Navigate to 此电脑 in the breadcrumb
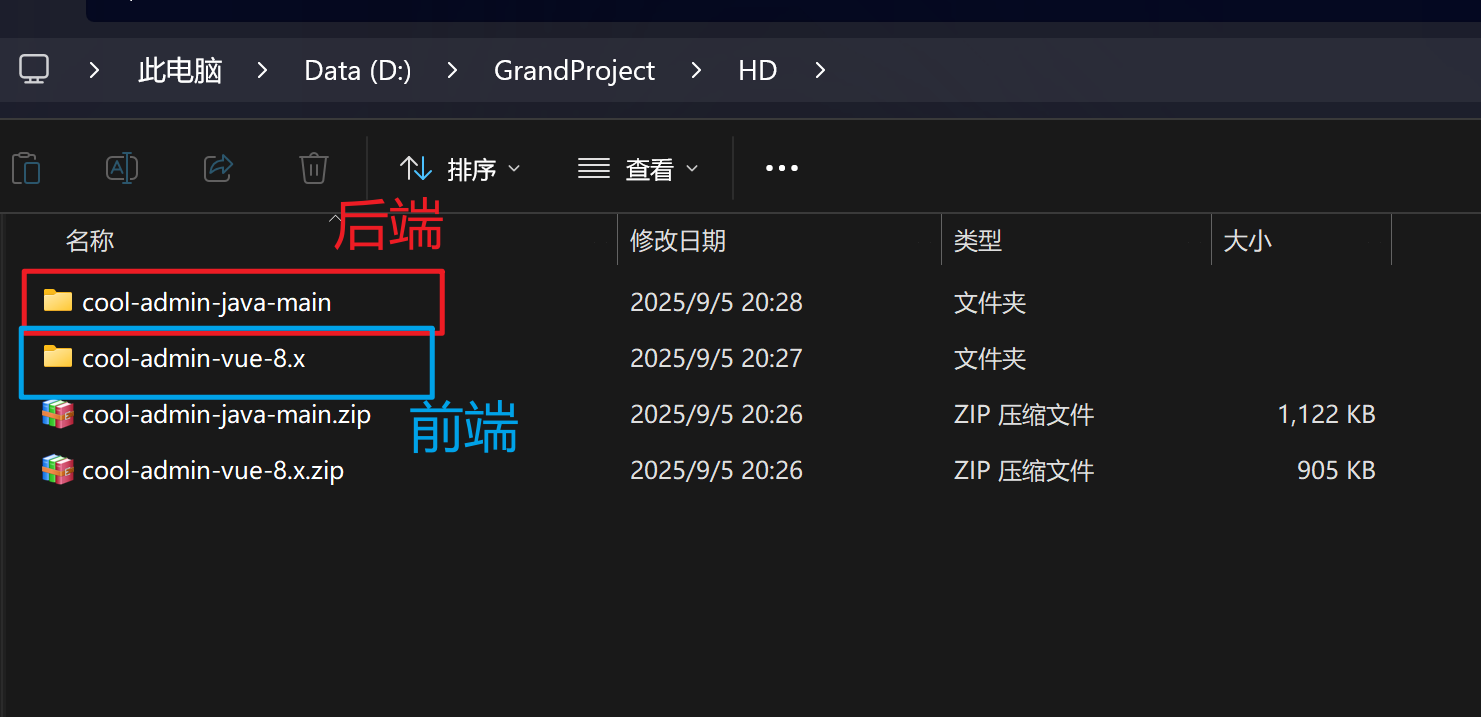 pyautogui.click(x=179, y=70)
